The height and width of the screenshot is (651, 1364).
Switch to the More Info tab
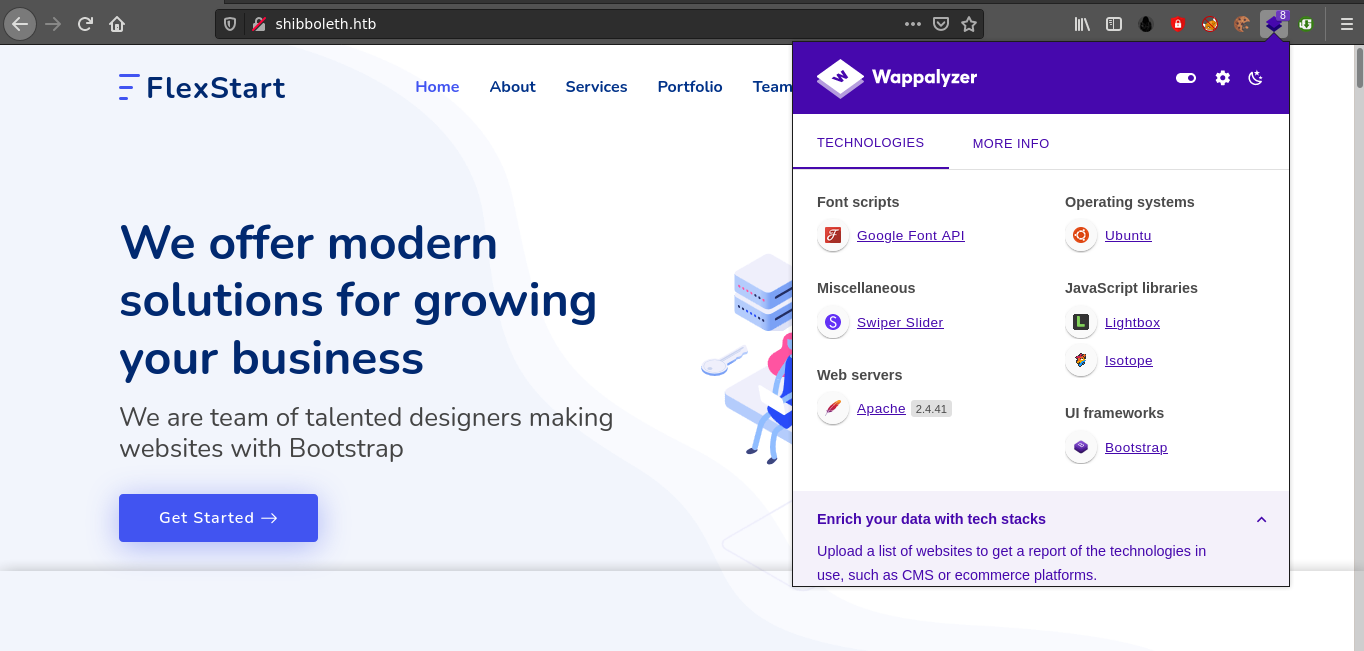(1010, 143)
